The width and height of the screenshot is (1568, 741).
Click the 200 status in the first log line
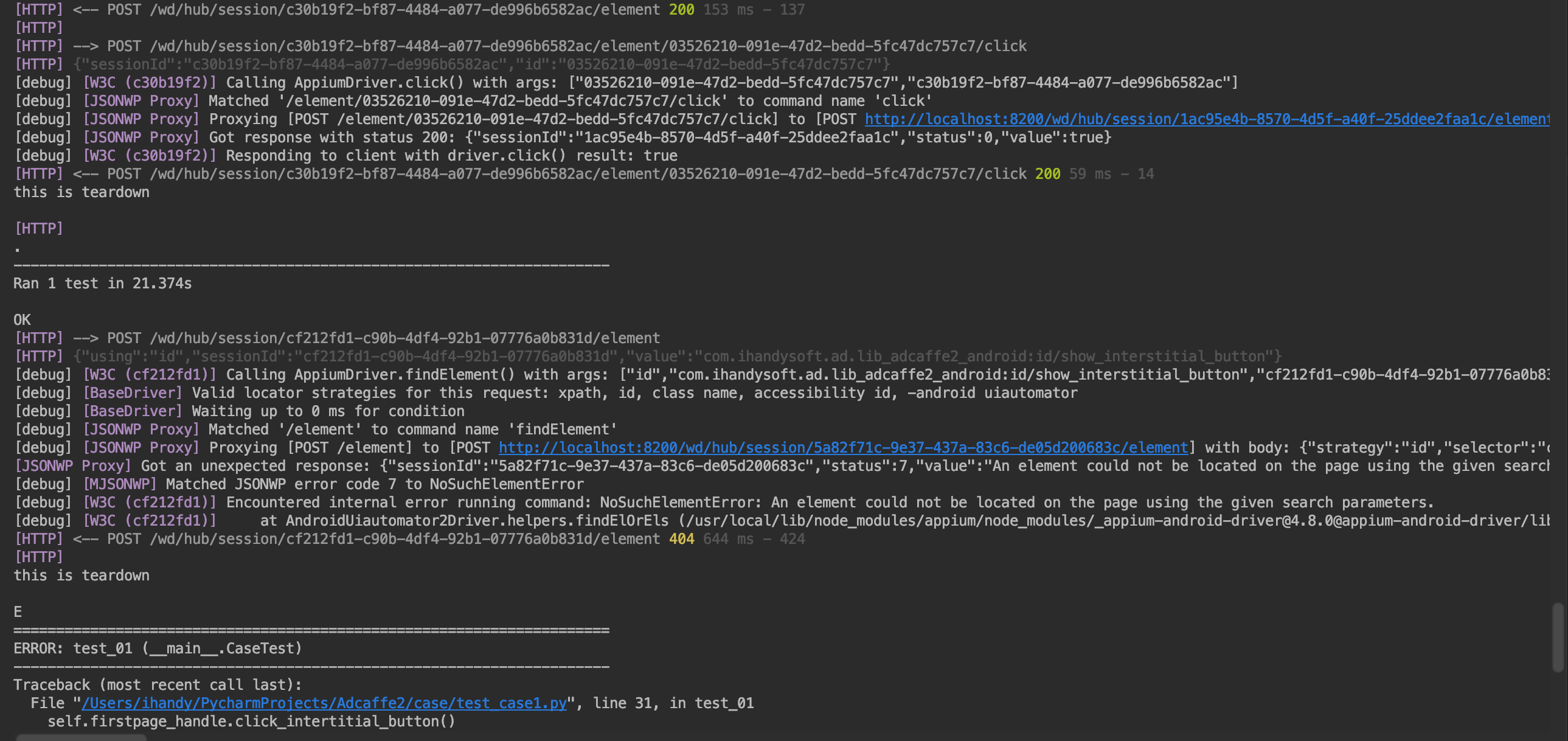[682, 10]
